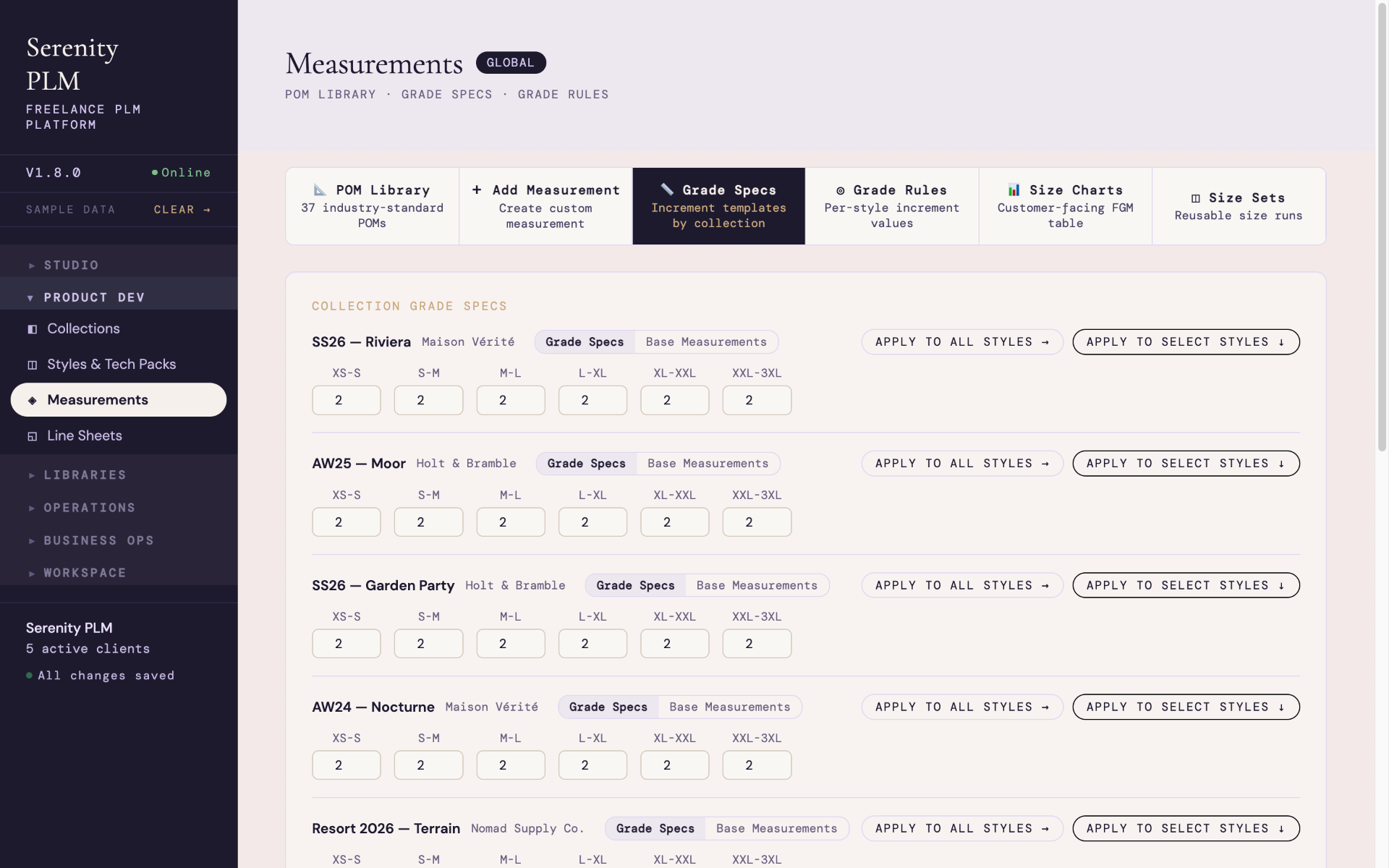Click the GLOBAL badge beside Measurements
This screenshot has height=868, width=1389.
point(511,63)
